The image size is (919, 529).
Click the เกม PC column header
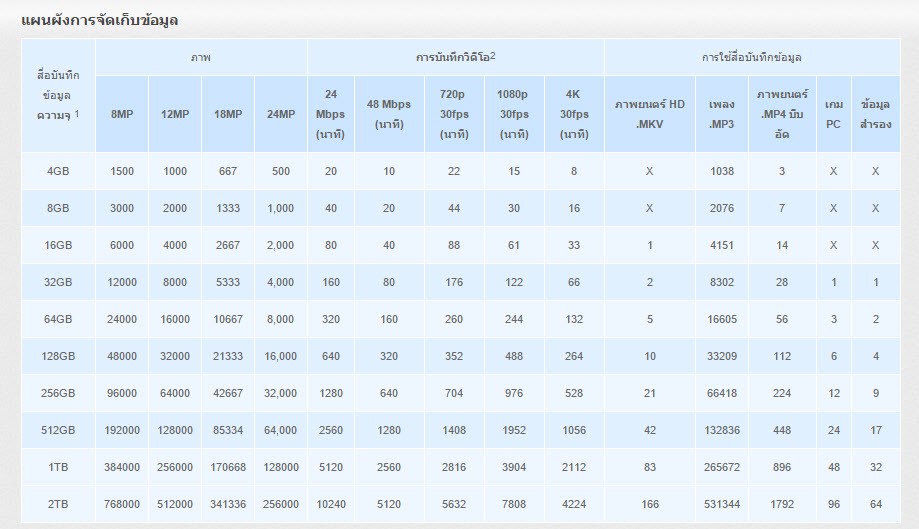[833, 114]
